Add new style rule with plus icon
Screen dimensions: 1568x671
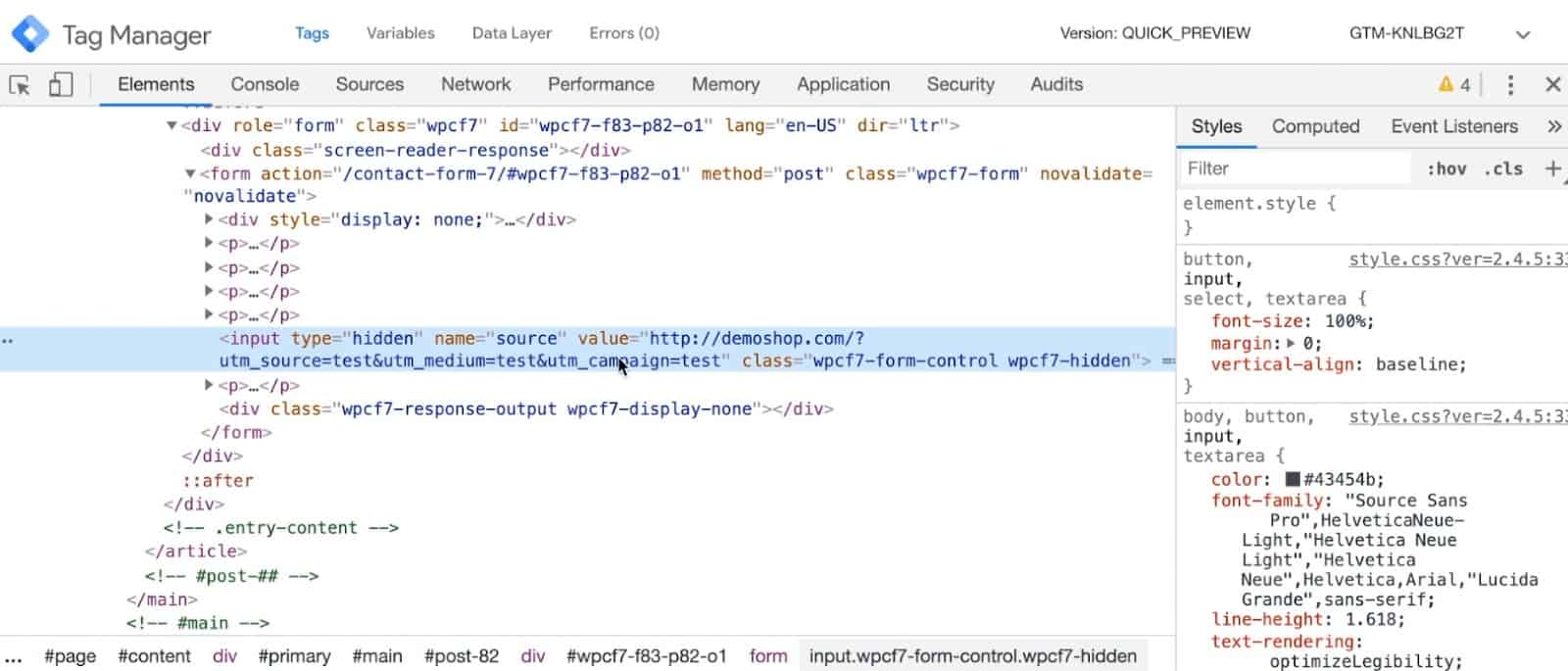point(1552,168)
